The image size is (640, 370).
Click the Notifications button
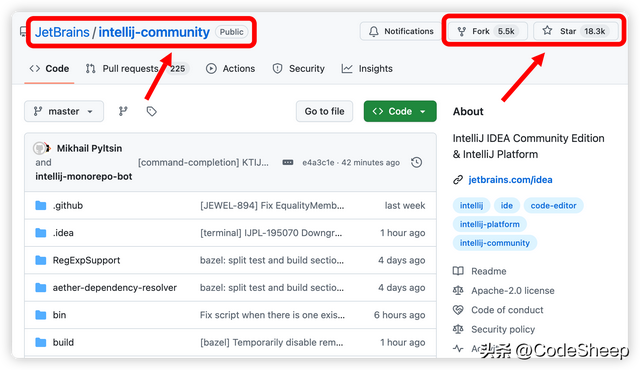[400, 31]
